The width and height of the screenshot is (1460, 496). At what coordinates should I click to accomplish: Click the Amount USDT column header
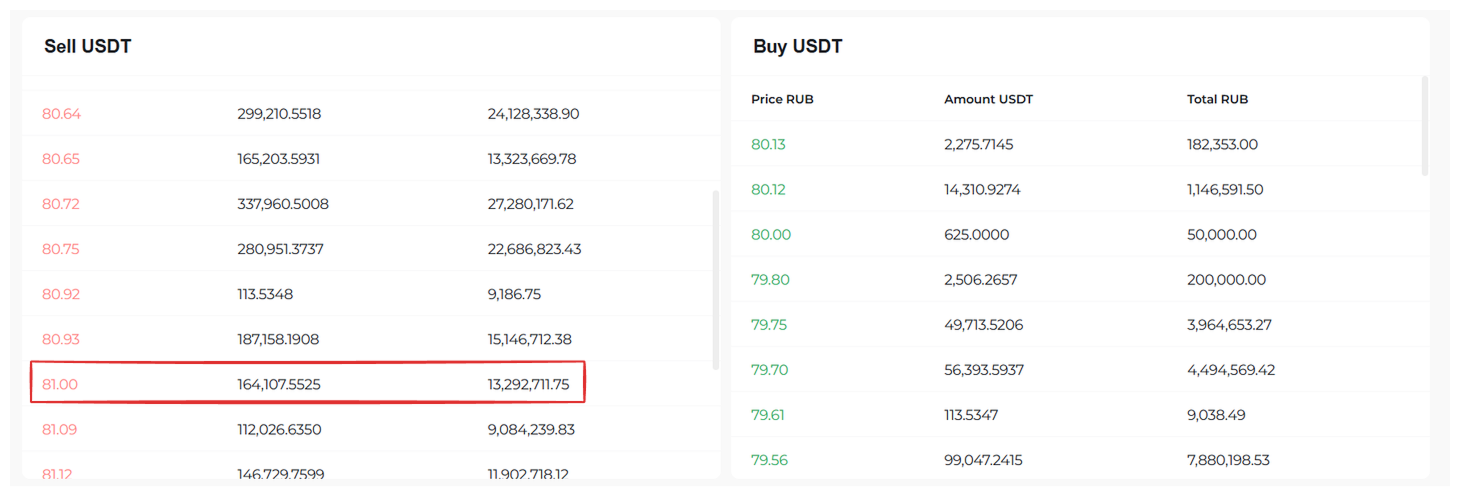(988, 99)
